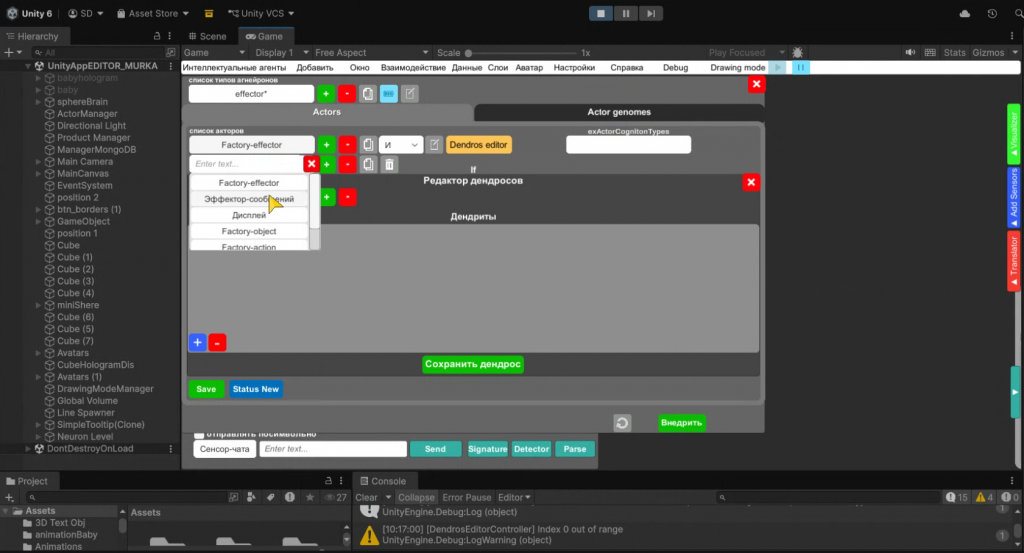This screenshot has width=1024, height=553.
Task: Click the edit pencil icon beside effector*
Action: (x=410, y=94)
